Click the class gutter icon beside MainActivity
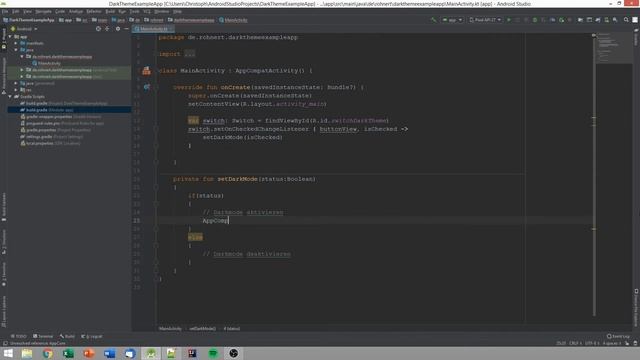The width and height of the screenshot is (640, 360). coord(147,71)
